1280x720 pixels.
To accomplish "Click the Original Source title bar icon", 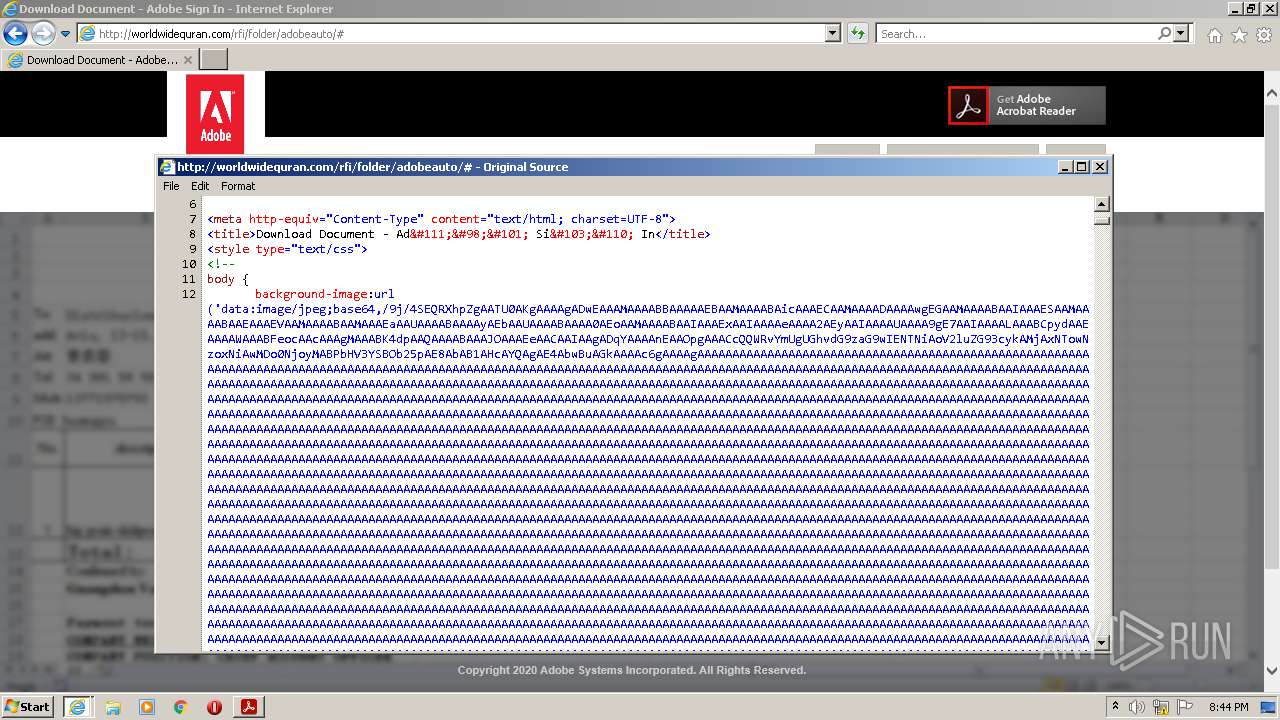I will (167, 167).
